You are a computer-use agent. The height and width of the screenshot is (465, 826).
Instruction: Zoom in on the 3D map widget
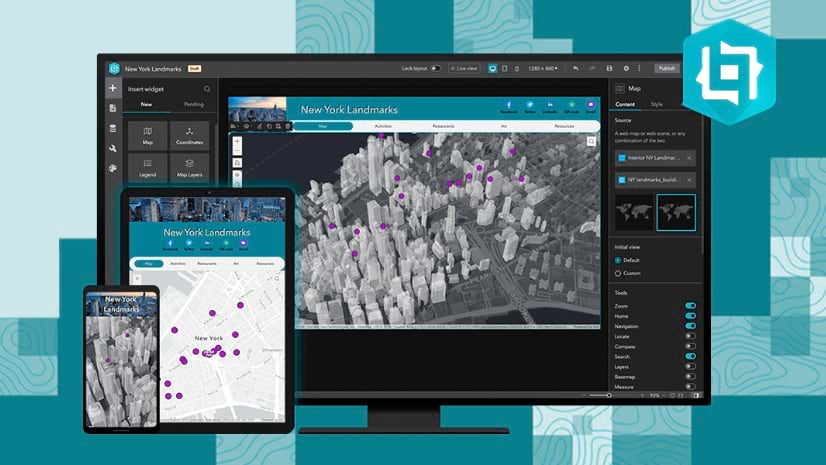point(238,141)
